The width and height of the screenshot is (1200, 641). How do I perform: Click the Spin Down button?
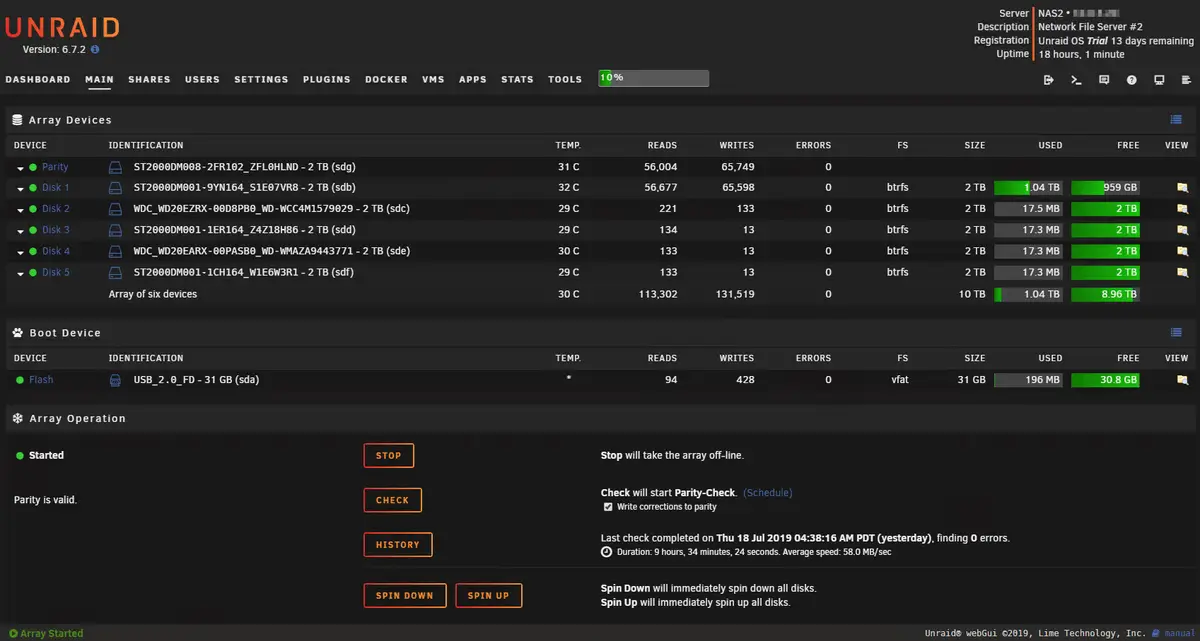pos(404,596)
